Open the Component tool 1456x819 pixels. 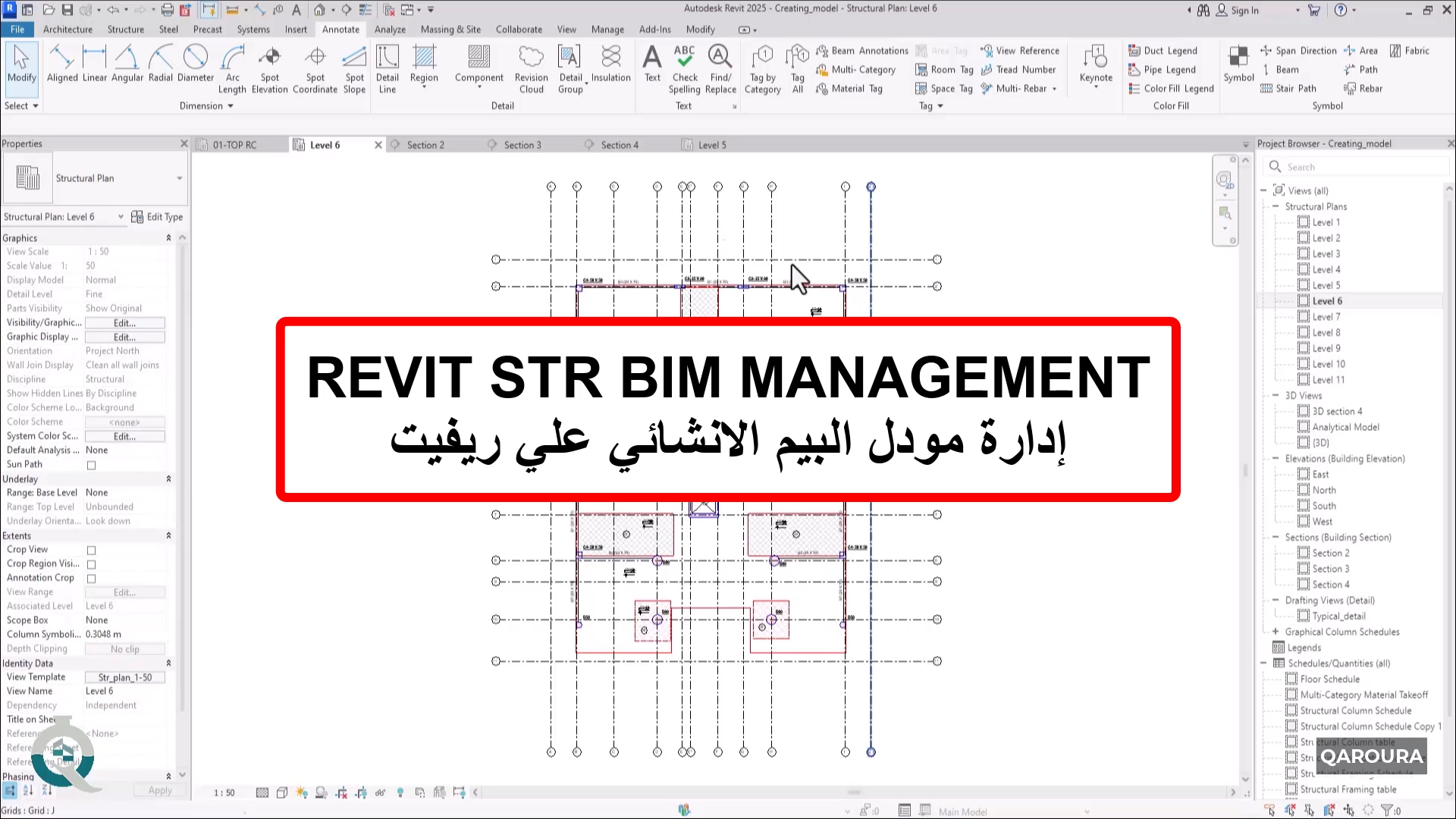pos(479,67)
